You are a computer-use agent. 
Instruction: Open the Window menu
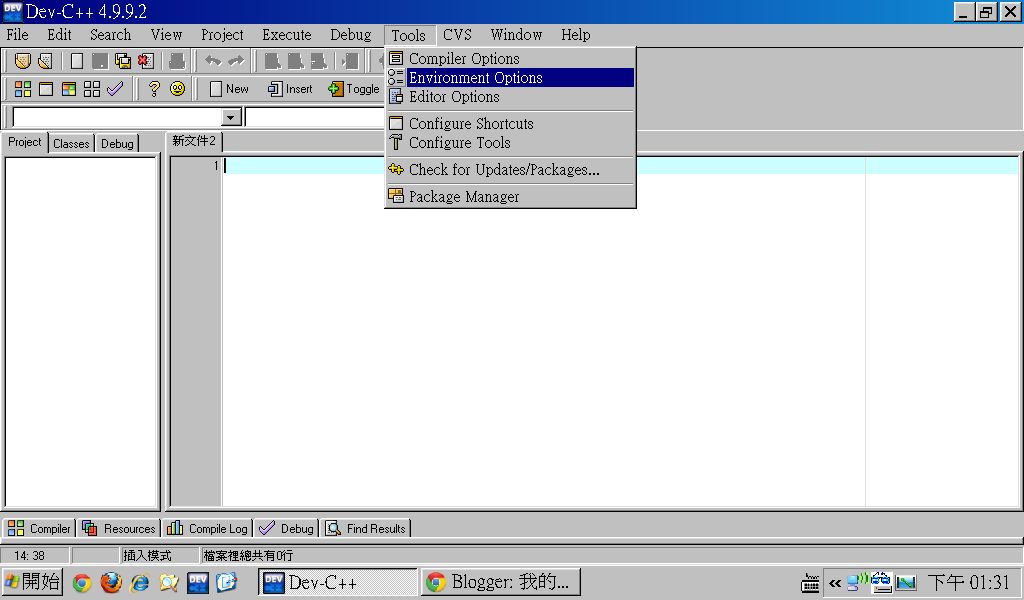pos(516,35)
